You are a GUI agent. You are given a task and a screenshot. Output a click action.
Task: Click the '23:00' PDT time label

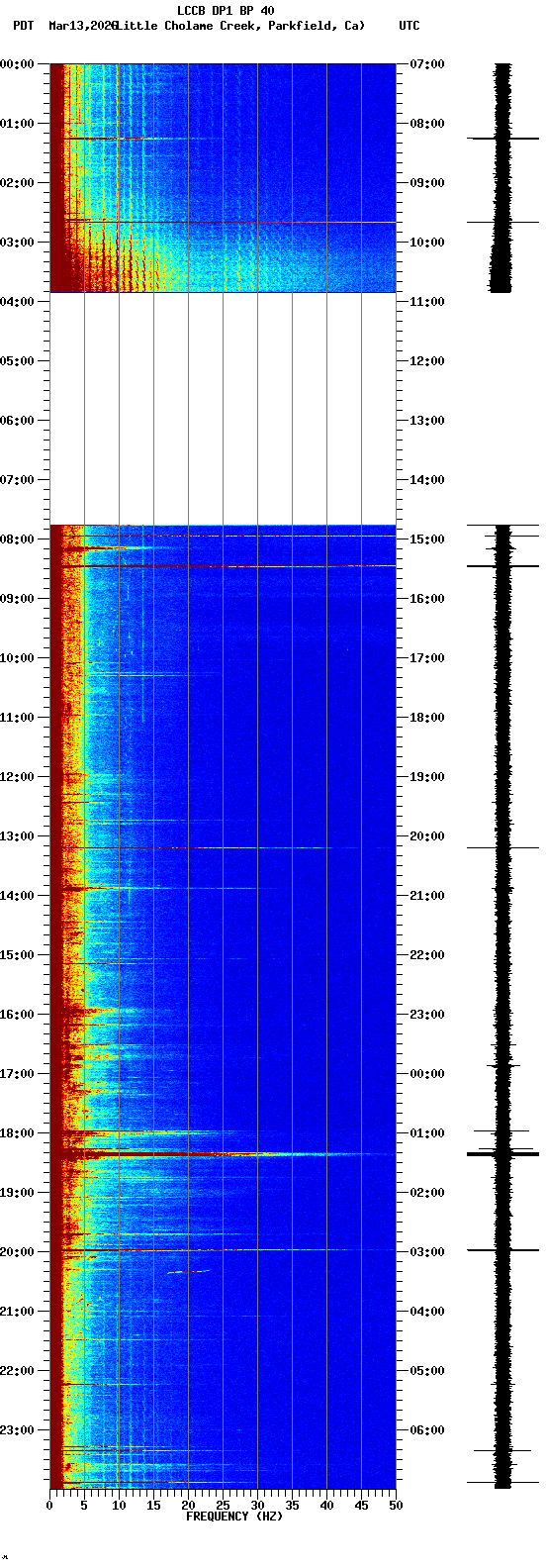coord(17,1430)
